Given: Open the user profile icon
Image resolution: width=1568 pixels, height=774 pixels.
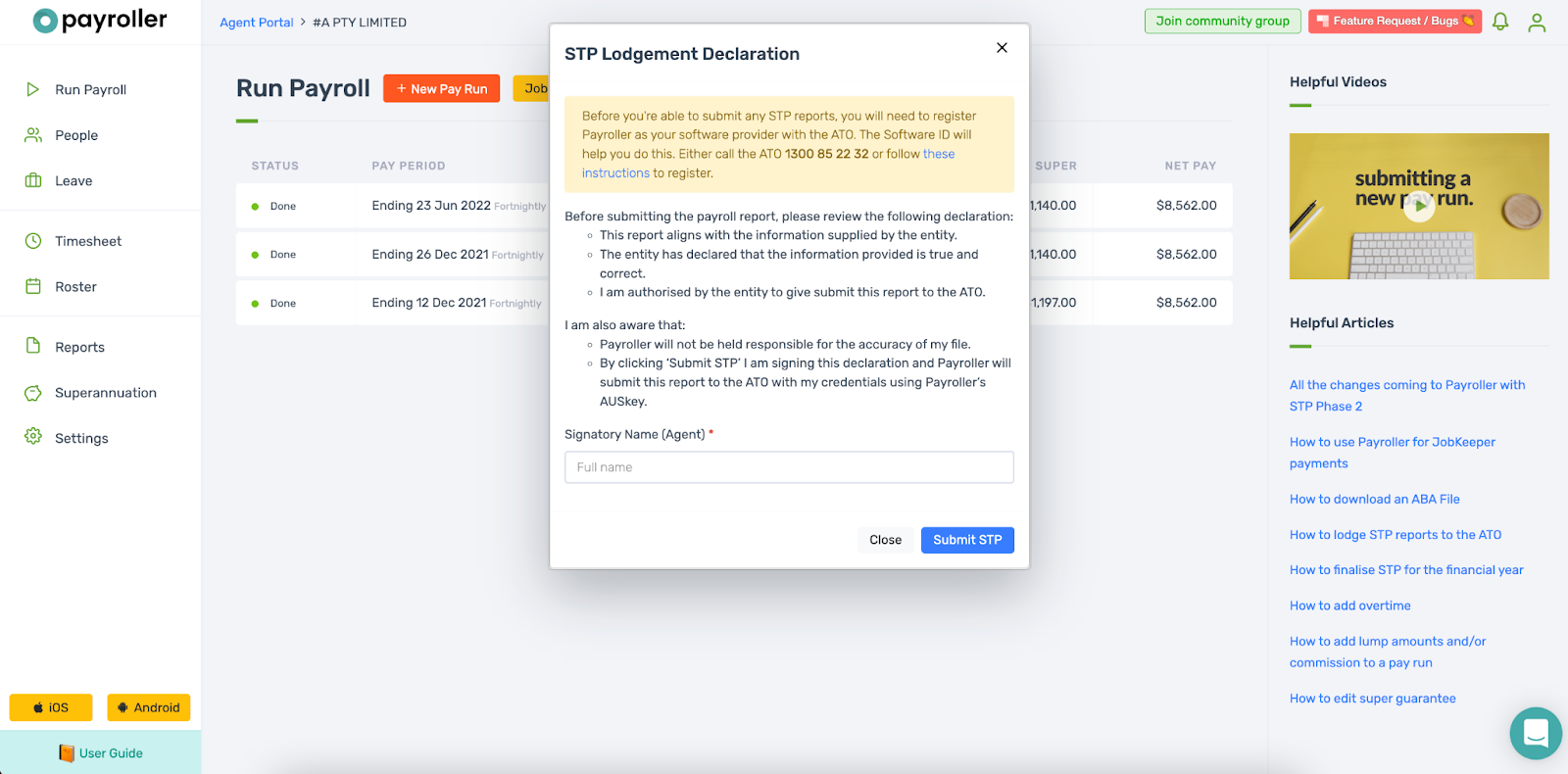Looking at the screenshot, I should (x=1537, y=22).
